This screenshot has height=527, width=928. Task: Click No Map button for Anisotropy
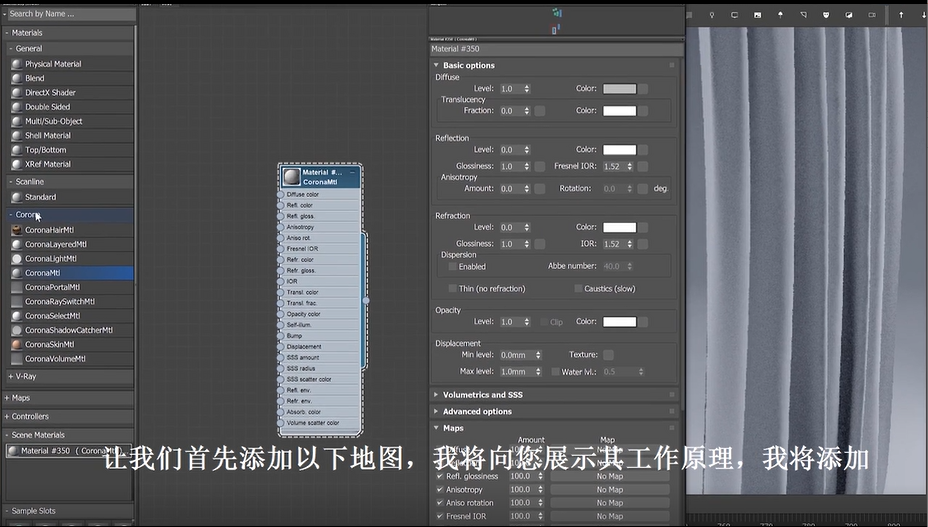pos(610,490)
